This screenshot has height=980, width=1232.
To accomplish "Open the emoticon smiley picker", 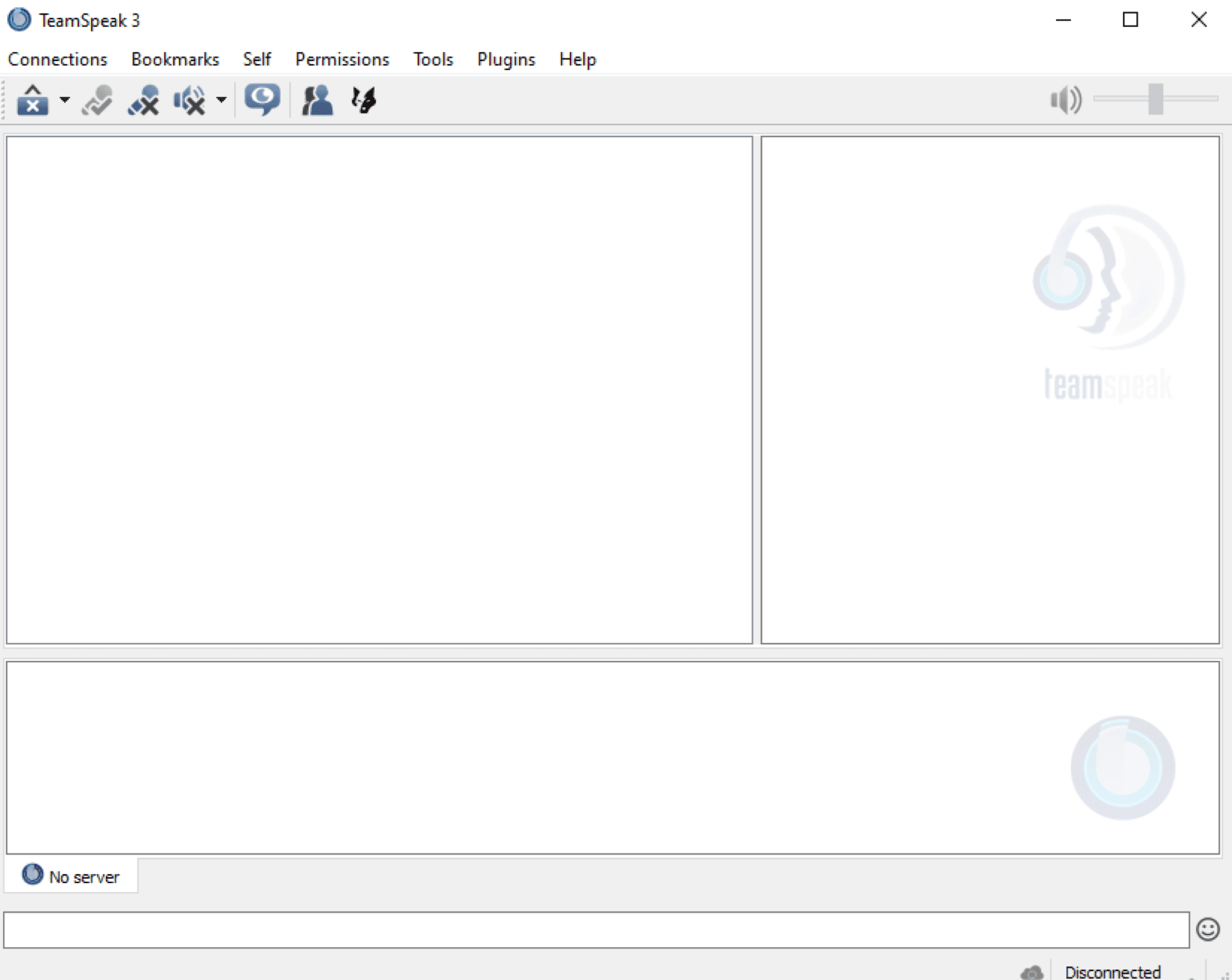I will [x=1208, y=929].
